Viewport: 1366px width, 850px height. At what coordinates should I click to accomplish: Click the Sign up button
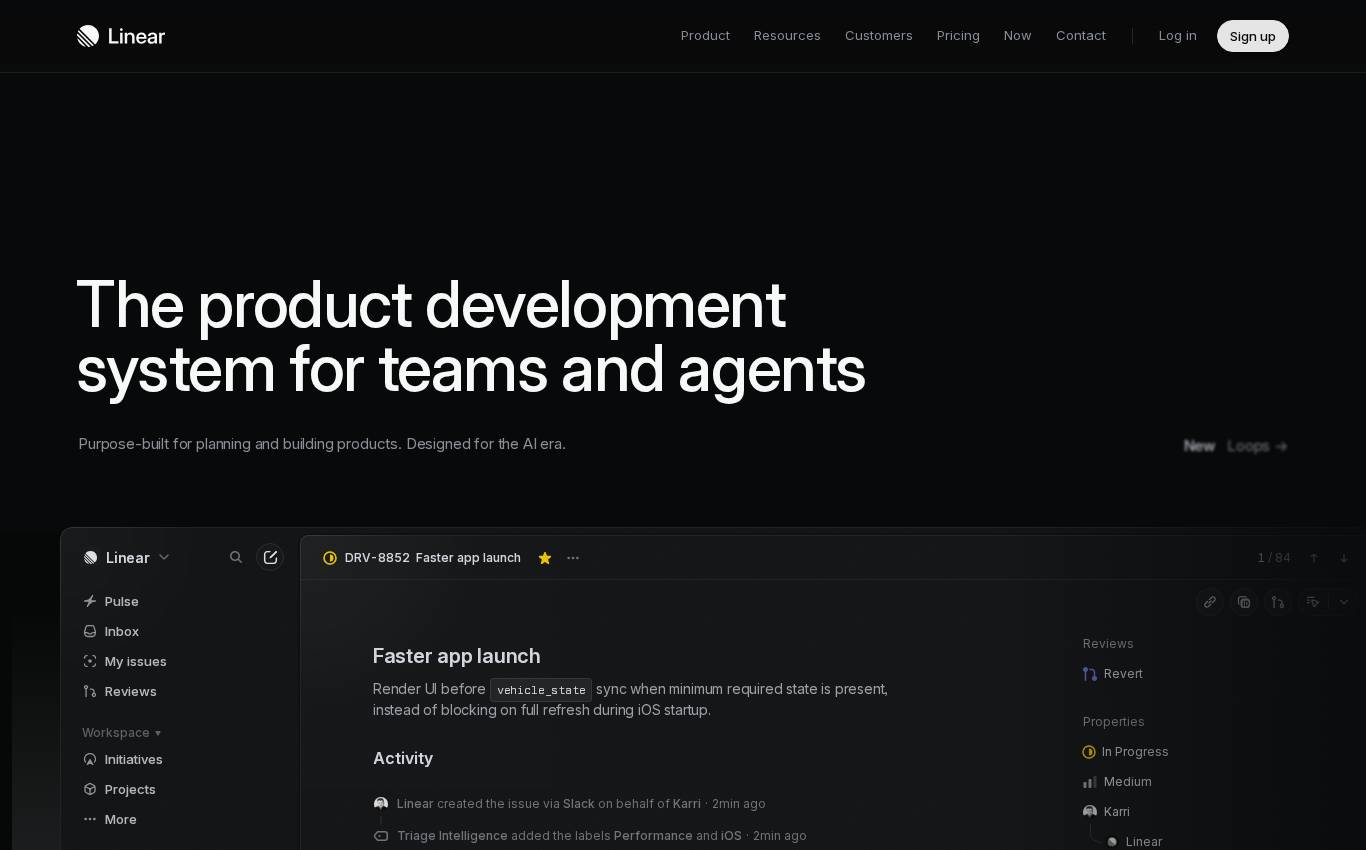tap(1253, 36)
